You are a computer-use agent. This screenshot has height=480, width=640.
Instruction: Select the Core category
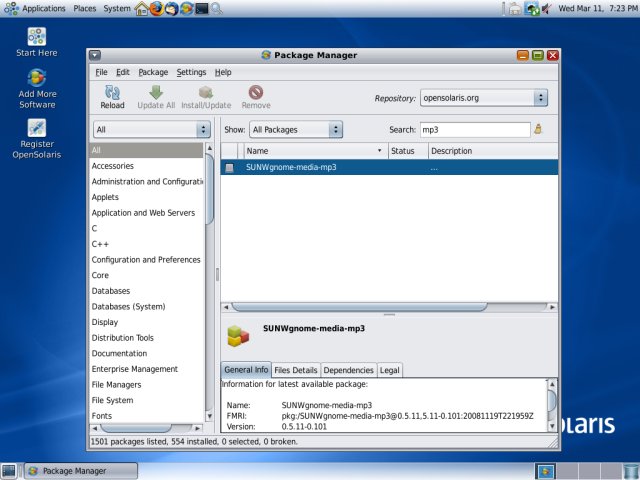click(x=146, y=275)
